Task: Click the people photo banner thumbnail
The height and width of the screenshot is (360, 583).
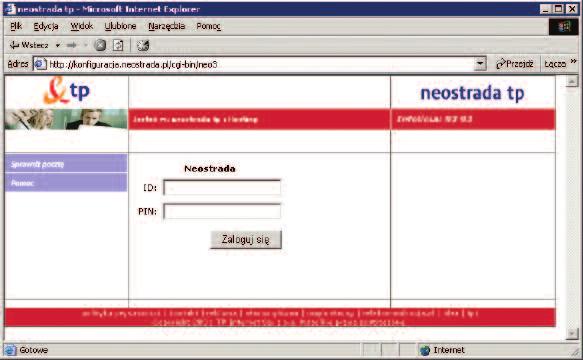Action: [66, 119]
